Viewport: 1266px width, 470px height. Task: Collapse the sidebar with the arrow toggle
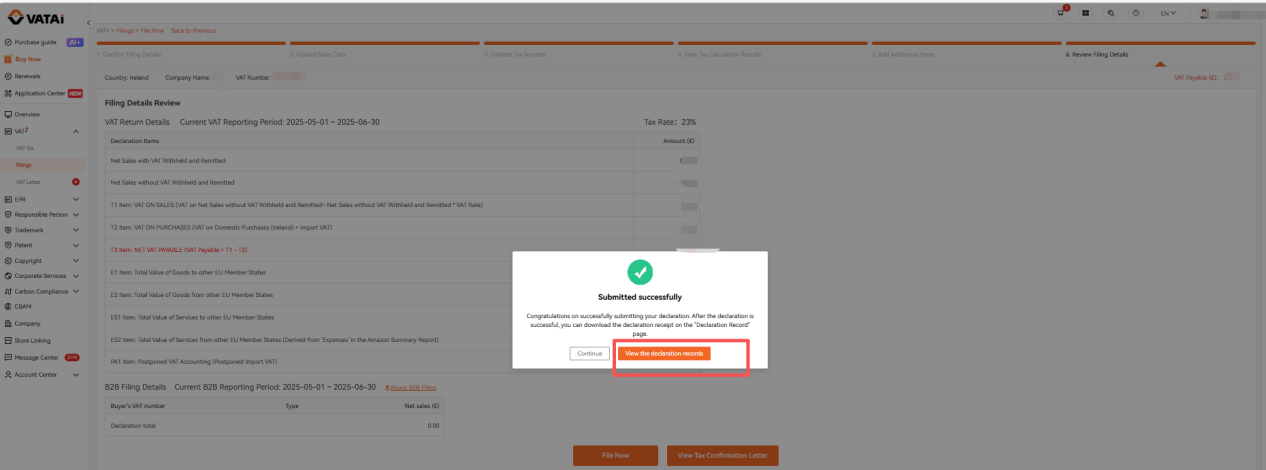coord(88,22)
